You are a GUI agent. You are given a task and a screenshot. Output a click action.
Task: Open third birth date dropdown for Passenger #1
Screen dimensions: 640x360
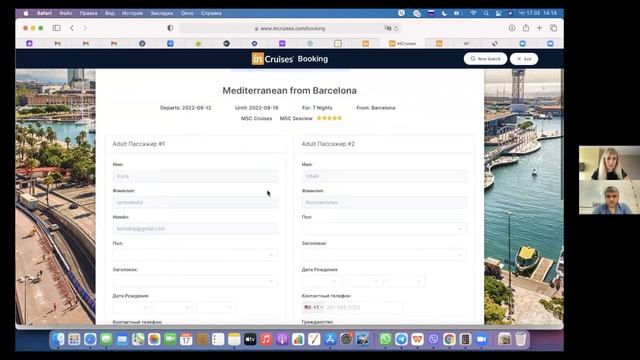216,307
